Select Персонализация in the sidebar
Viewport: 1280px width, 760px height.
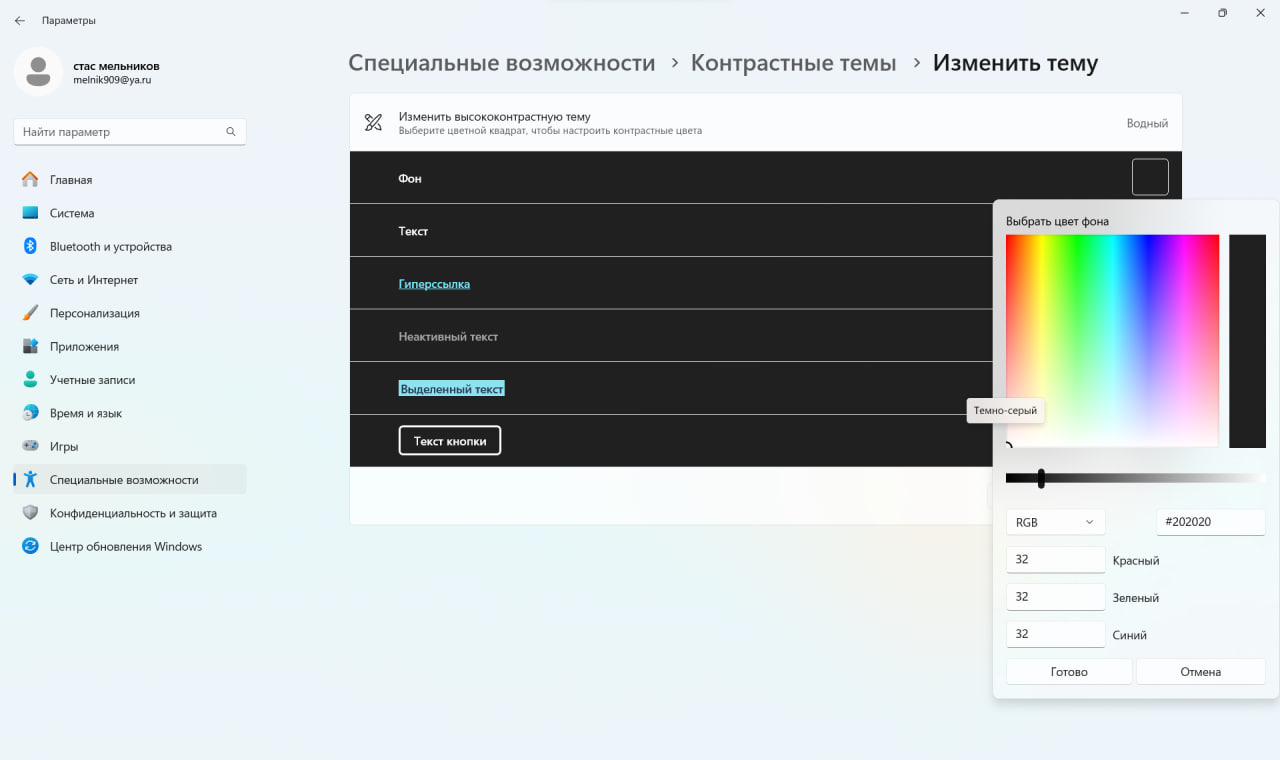[x=130, y=313]
